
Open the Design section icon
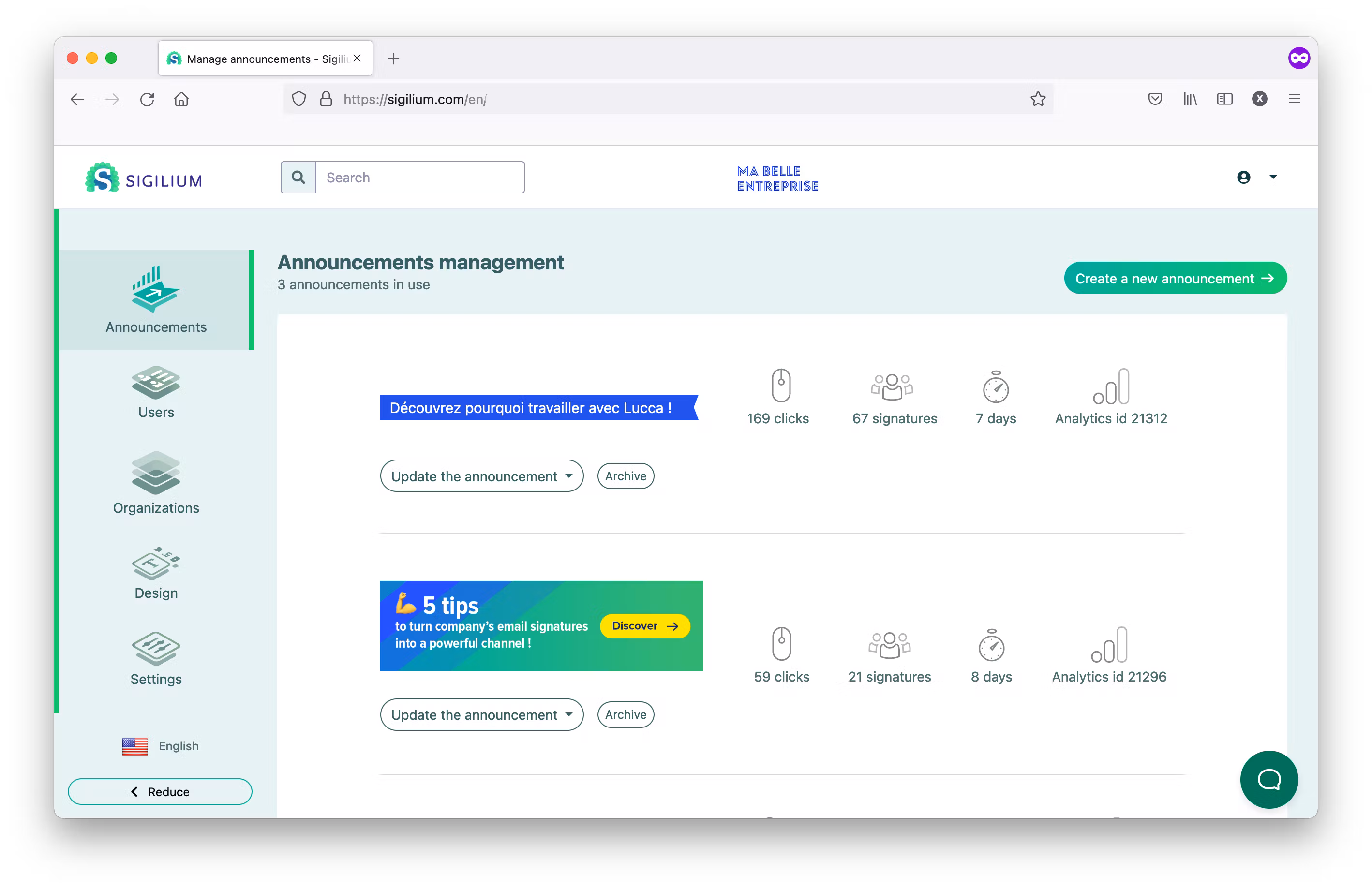(156, 563)
